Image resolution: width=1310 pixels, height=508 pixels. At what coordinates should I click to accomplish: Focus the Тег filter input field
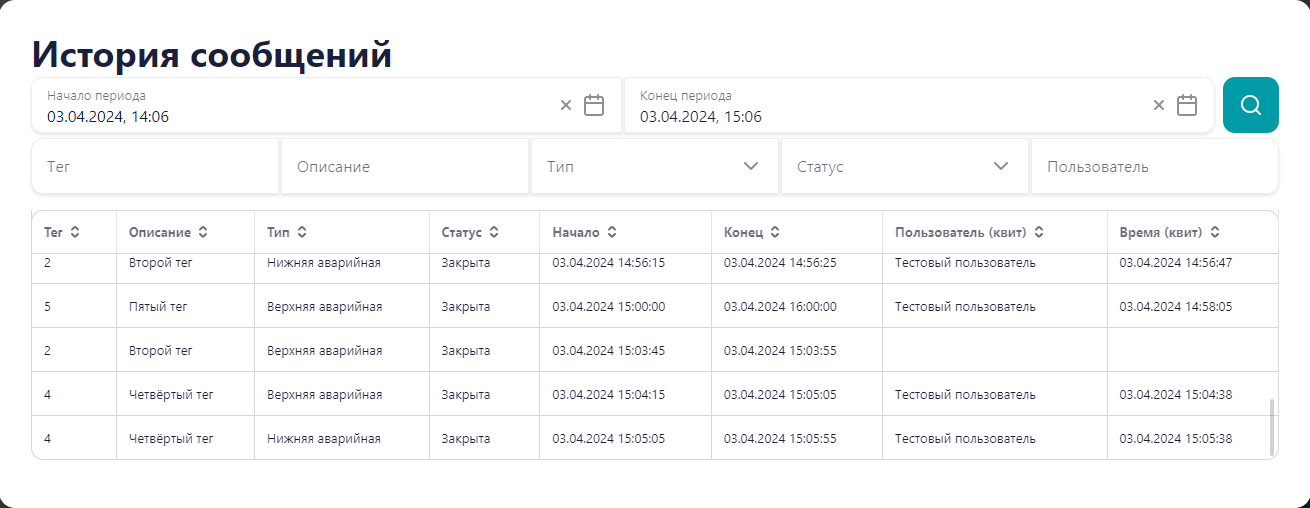coord(155,166)
